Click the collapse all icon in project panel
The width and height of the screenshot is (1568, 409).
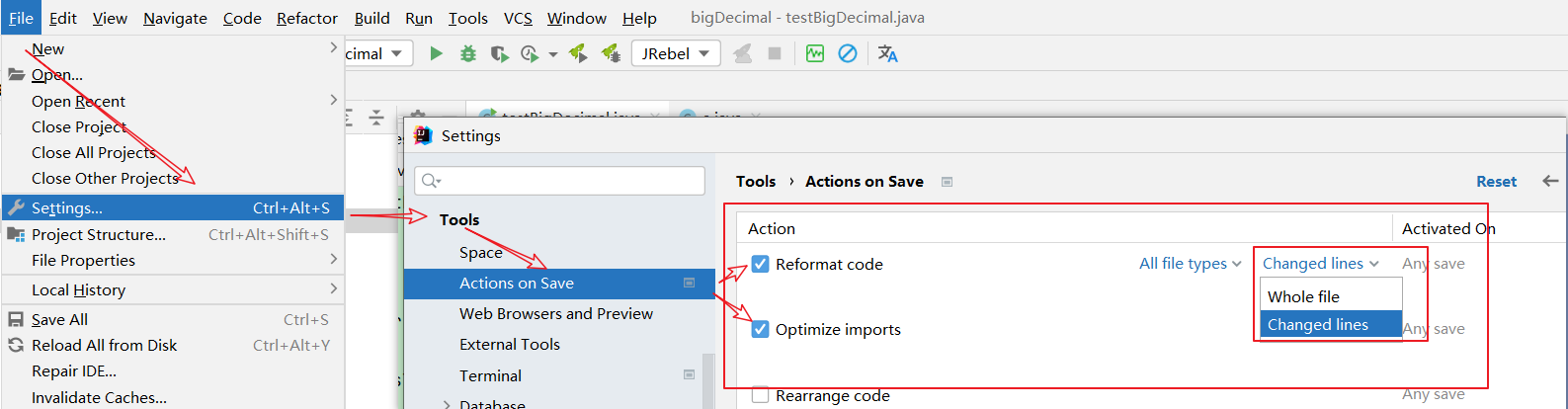(376, 118)
